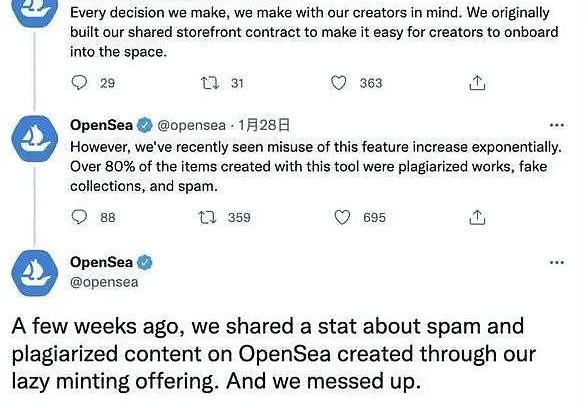The height and width of the screenshot is (408, 588).
Task: Open more options for the January 28 tweet
Action: pyautogui.click(x=556, y=125)
